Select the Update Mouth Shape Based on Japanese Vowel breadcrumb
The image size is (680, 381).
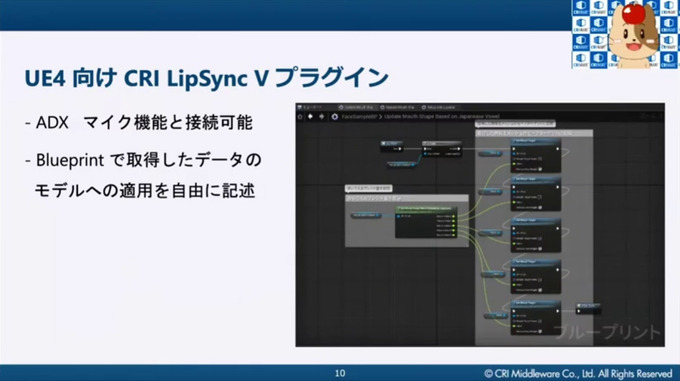(x=441, y=116)
